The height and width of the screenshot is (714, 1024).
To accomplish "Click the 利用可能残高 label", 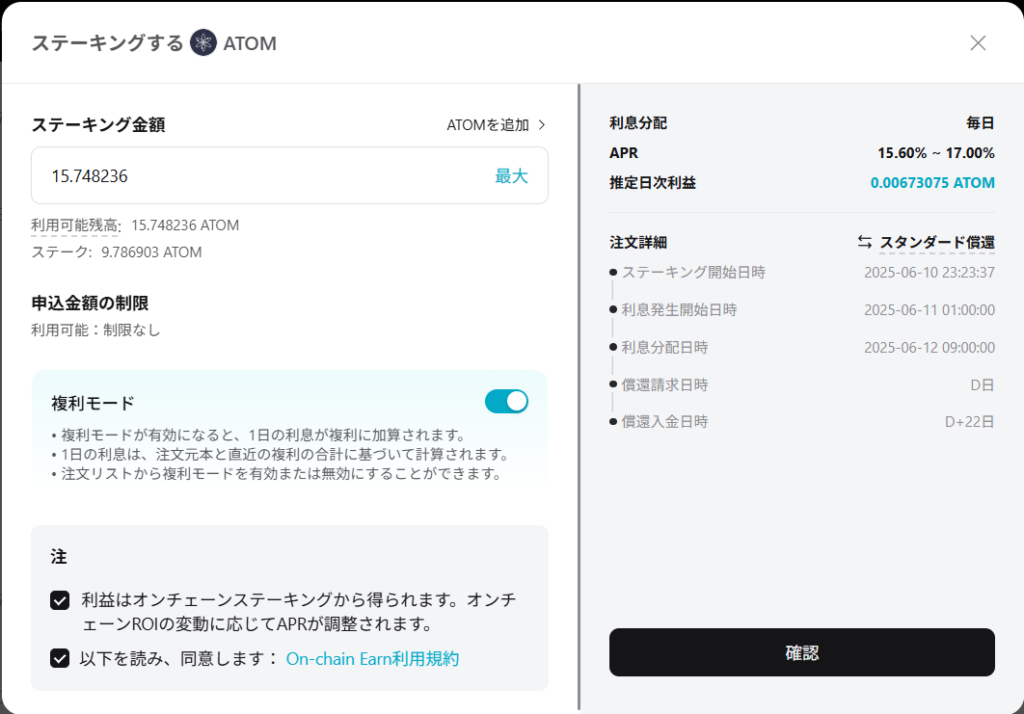I will (x=75, y=225).
